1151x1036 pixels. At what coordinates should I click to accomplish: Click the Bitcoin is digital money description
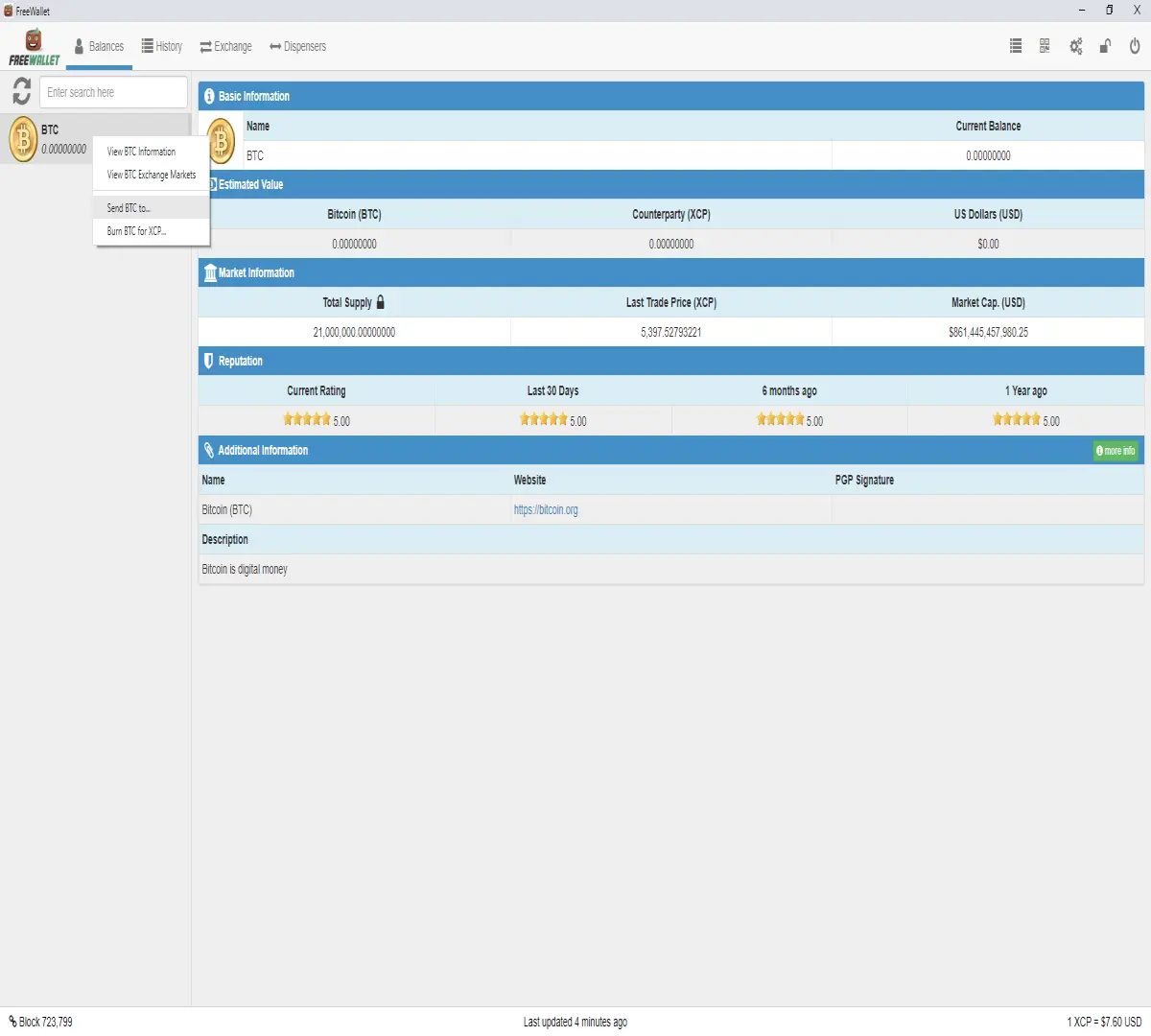[245, 570]
